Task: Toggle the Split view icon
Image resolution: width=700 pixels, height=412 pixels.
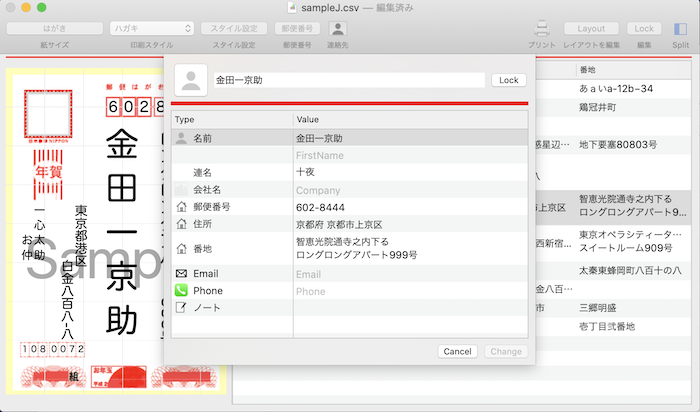Action: [680, 29]
